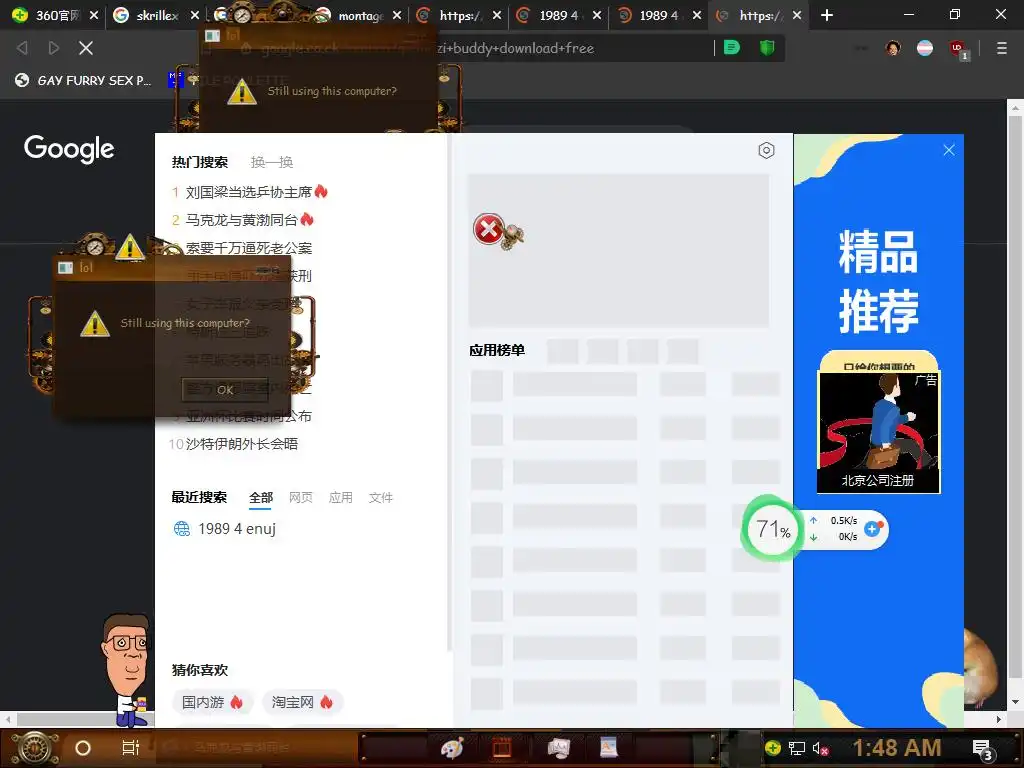The image size is (1024, 768).
Task: Open the steampunk Start button
Action: [35, 748]
